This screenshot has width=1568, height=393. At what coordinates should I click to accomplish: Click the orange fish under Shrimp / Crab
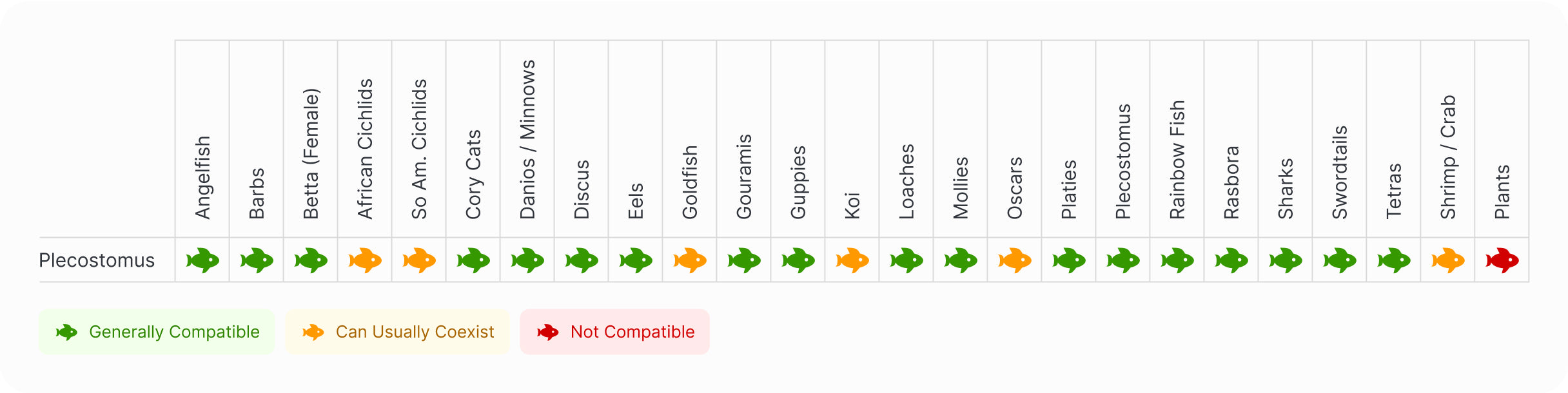click(x=1448, y=260)
